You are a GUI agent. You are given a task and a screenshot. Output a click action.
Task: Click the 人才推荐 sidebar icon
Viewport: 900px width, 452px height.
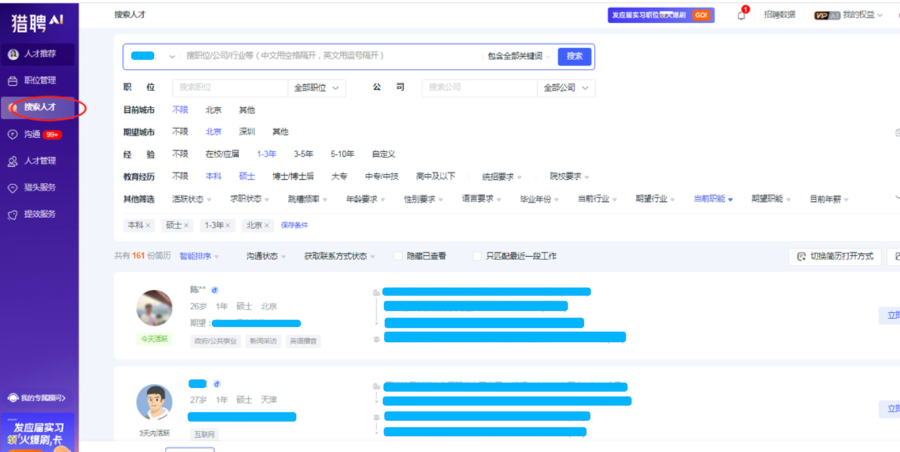[x=12, y=54]
